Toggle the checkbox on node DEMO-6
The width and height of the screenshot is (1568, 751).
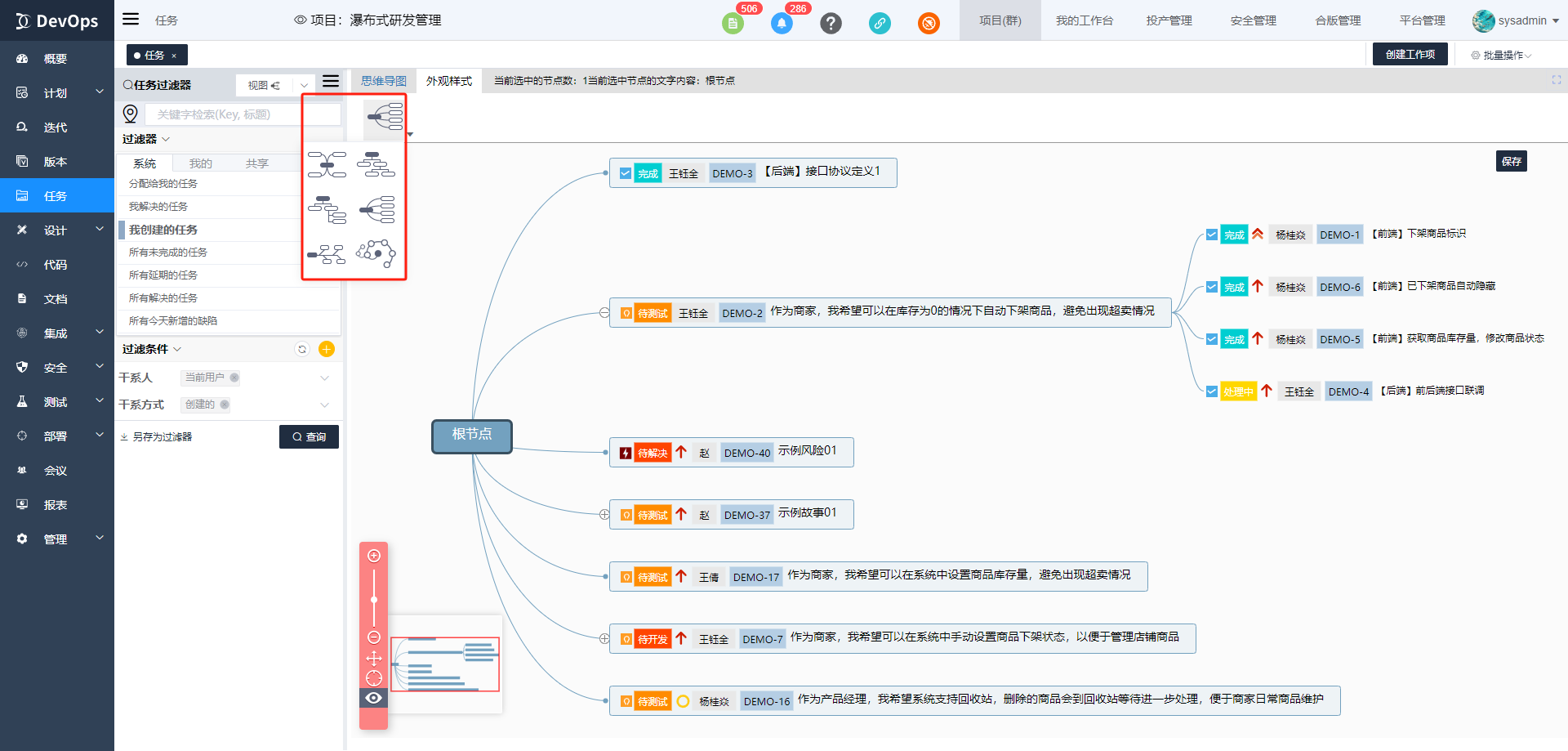pos(1212,287)
